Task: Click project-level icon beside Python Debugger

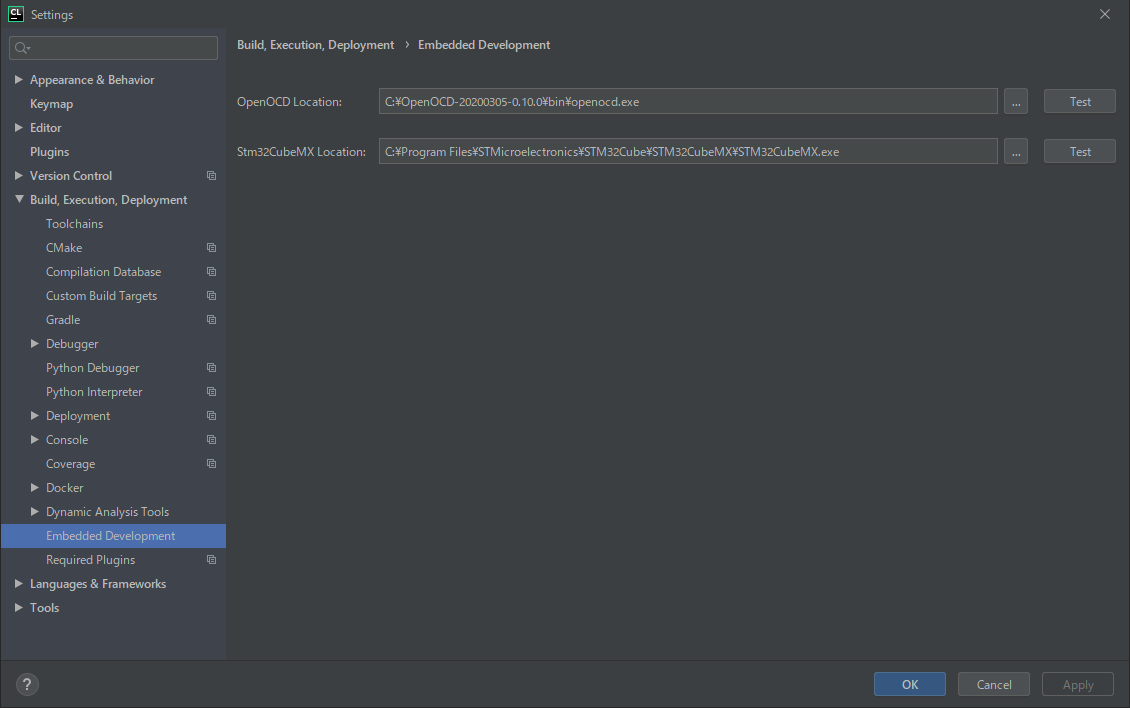Action: 211,368
